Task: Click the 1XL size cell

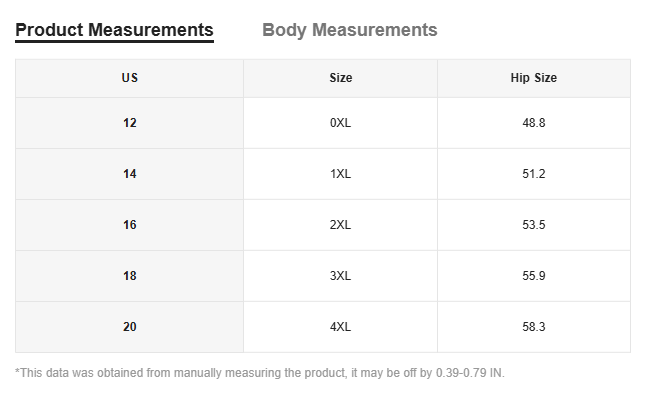Action: 340,174
